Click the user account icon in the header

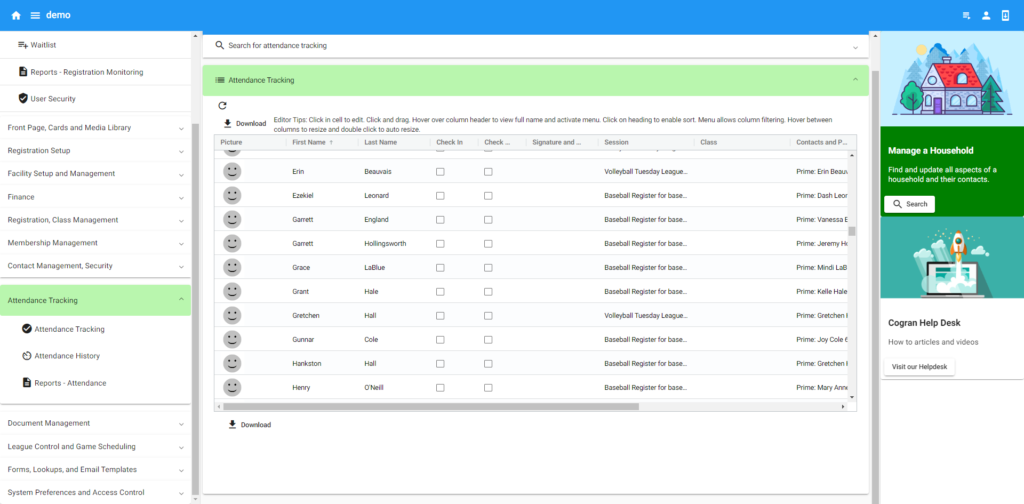[x=986, y=15]
